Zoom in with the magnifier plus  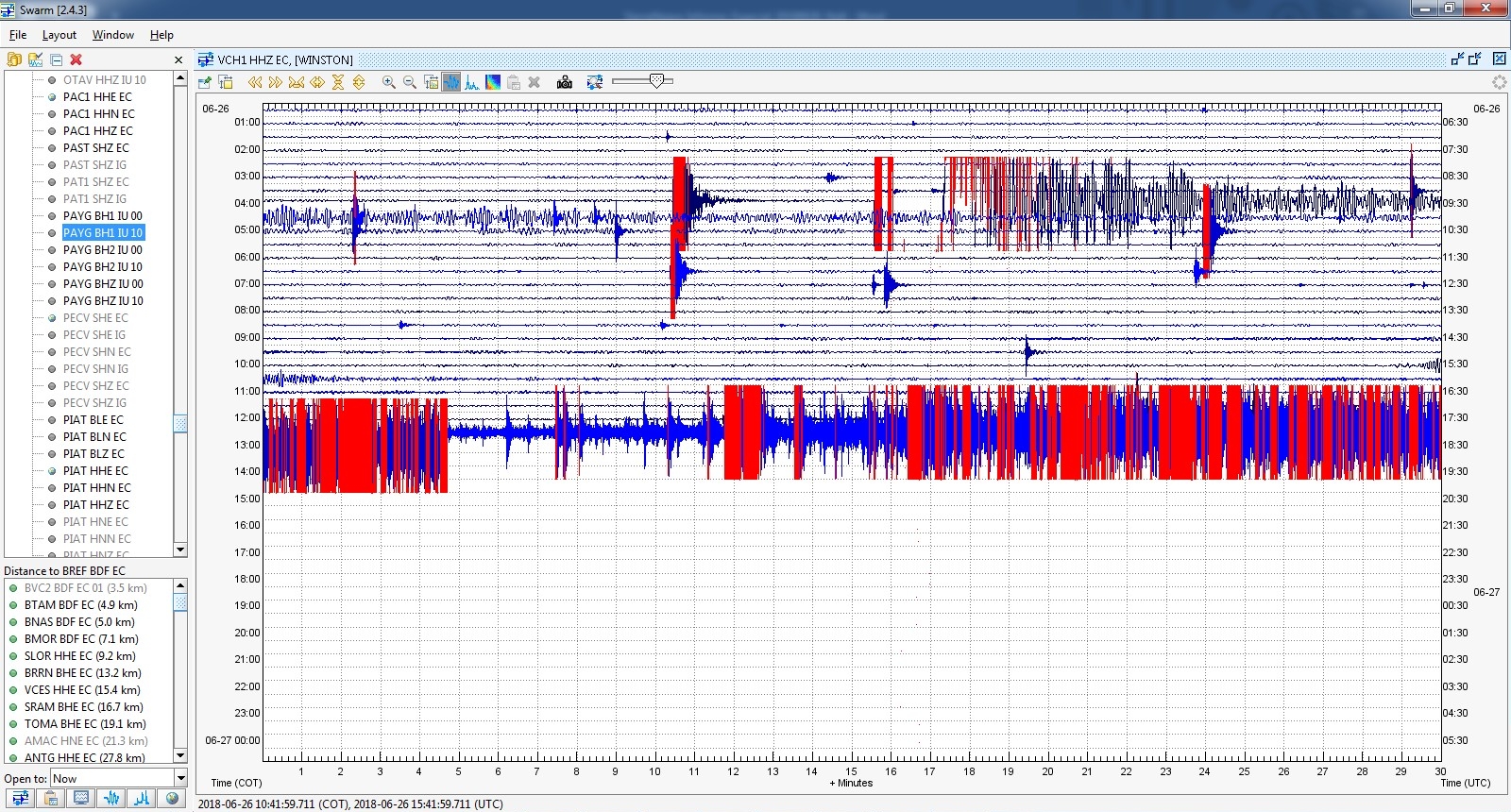pos(388,82)
